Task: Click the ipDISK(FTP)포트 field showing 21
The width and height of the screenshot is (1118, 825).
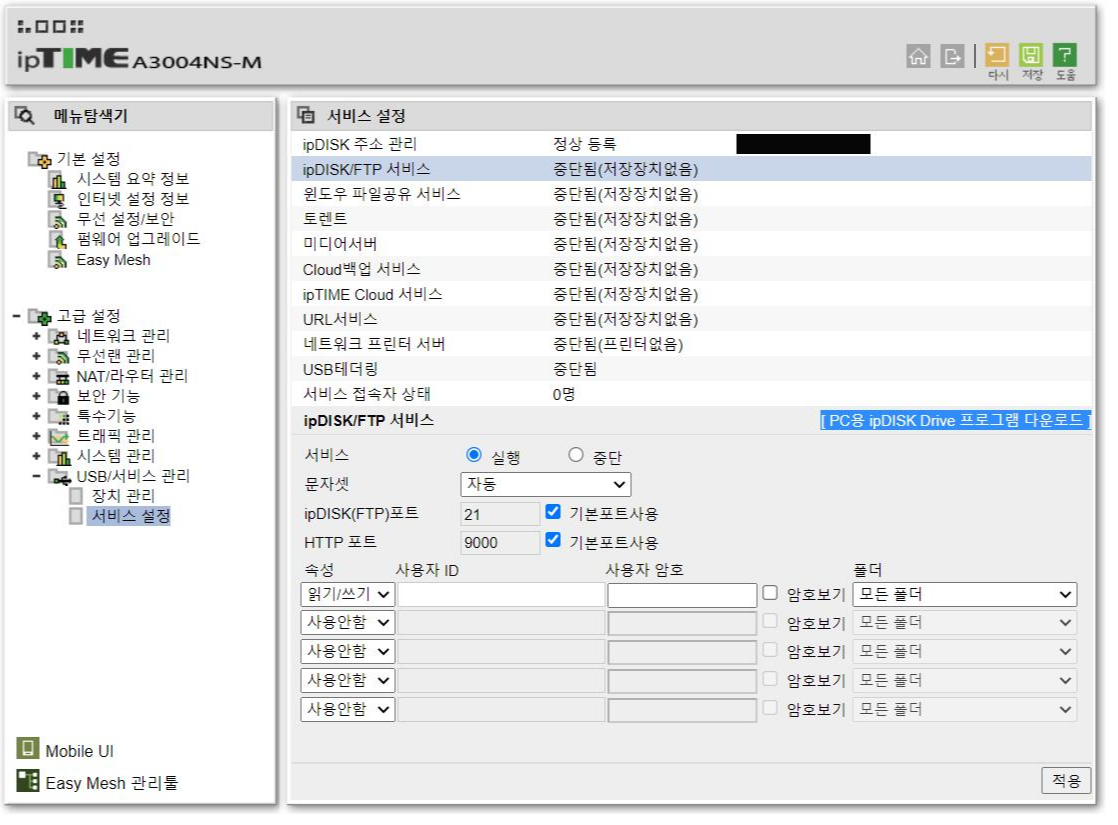Action: coord(501,514)
